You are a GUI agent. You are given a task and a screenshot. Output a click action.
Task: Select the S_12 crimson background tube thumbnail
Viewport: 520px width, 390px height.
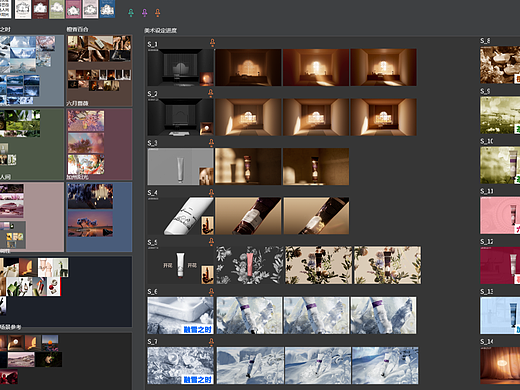(500, 266)
